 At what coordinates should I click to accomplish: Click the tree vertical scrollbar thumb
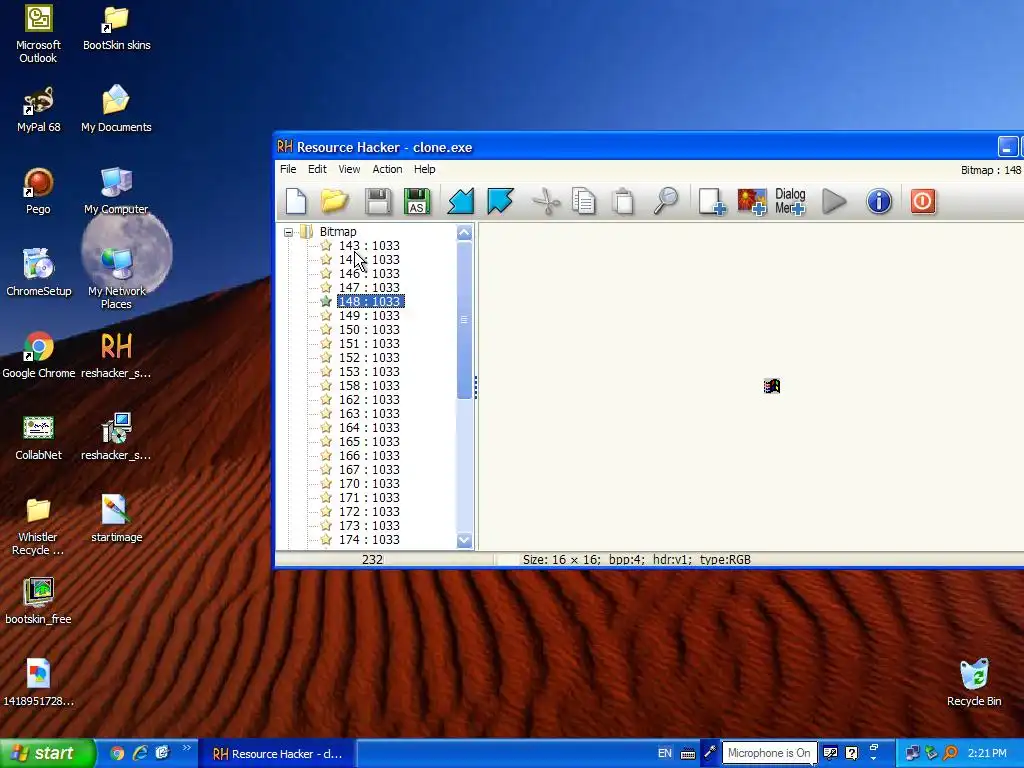click(x=464, y=320)
